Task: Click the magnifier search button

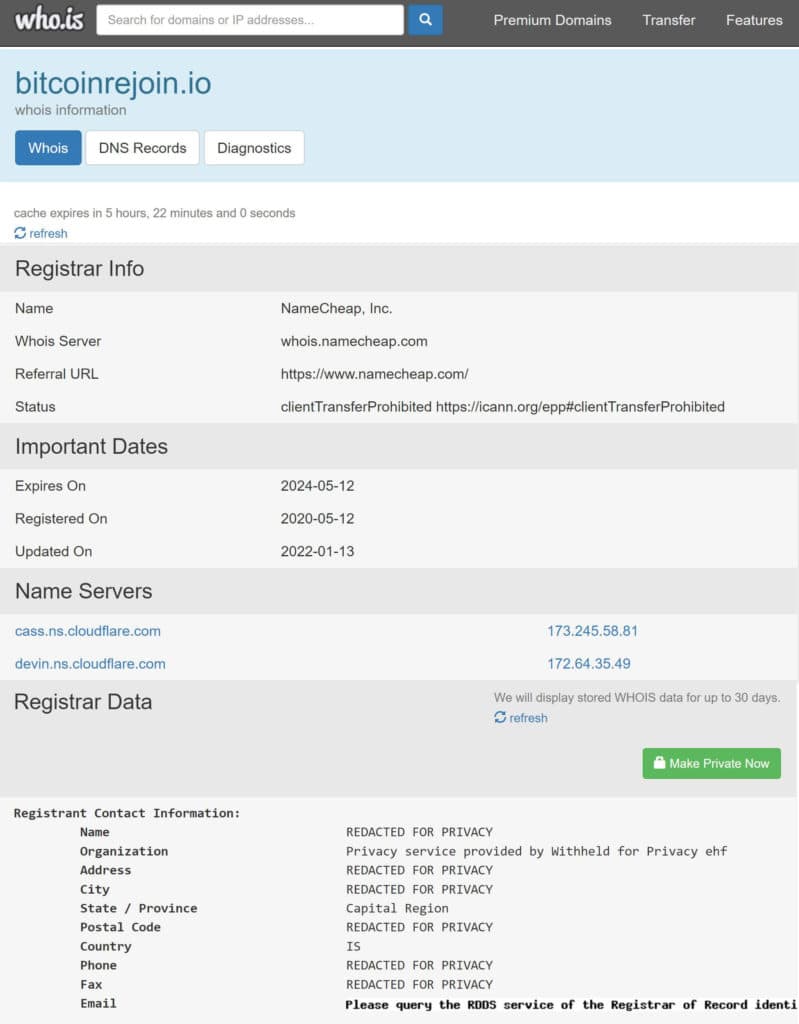Action: point(425,20)
